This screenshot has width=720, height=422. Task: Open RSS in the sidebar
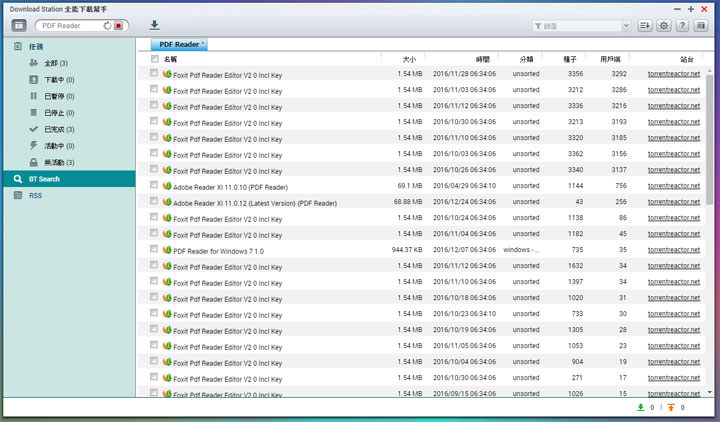[x=36, y=195]
